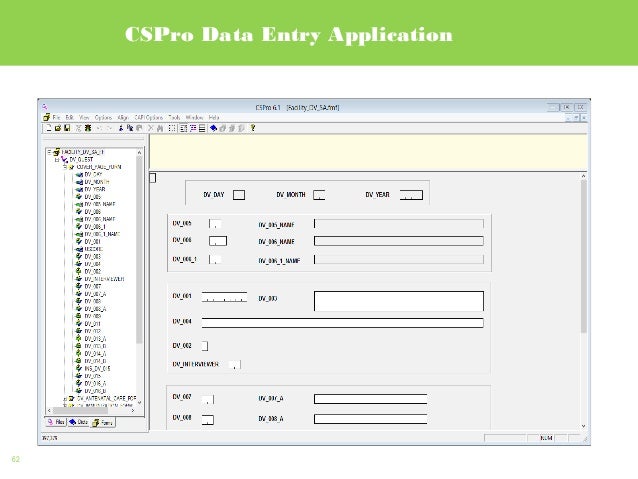Image resolution: width=638 pixels, height=479 pixels.
Task: Collapse the COVER_PAGE_FORM tree node
Action: tap(64, 167)
